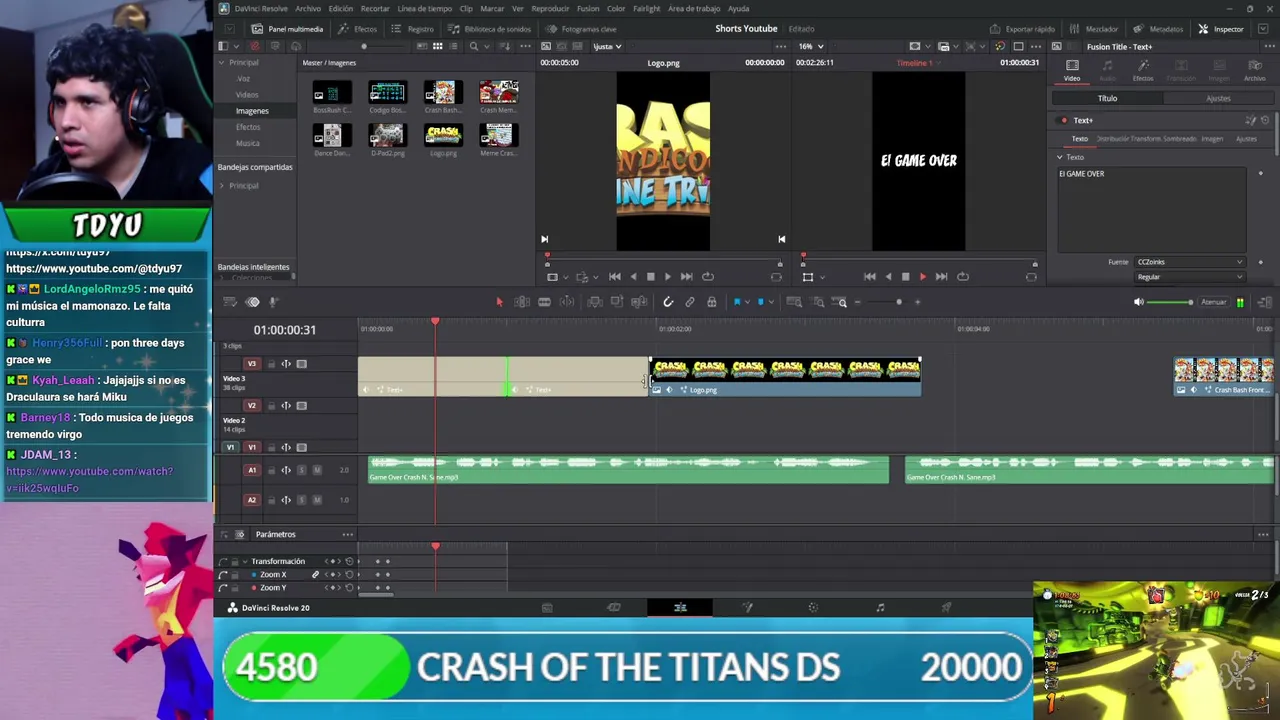Disable video track V3 visibility

click(x=301, y=364)
